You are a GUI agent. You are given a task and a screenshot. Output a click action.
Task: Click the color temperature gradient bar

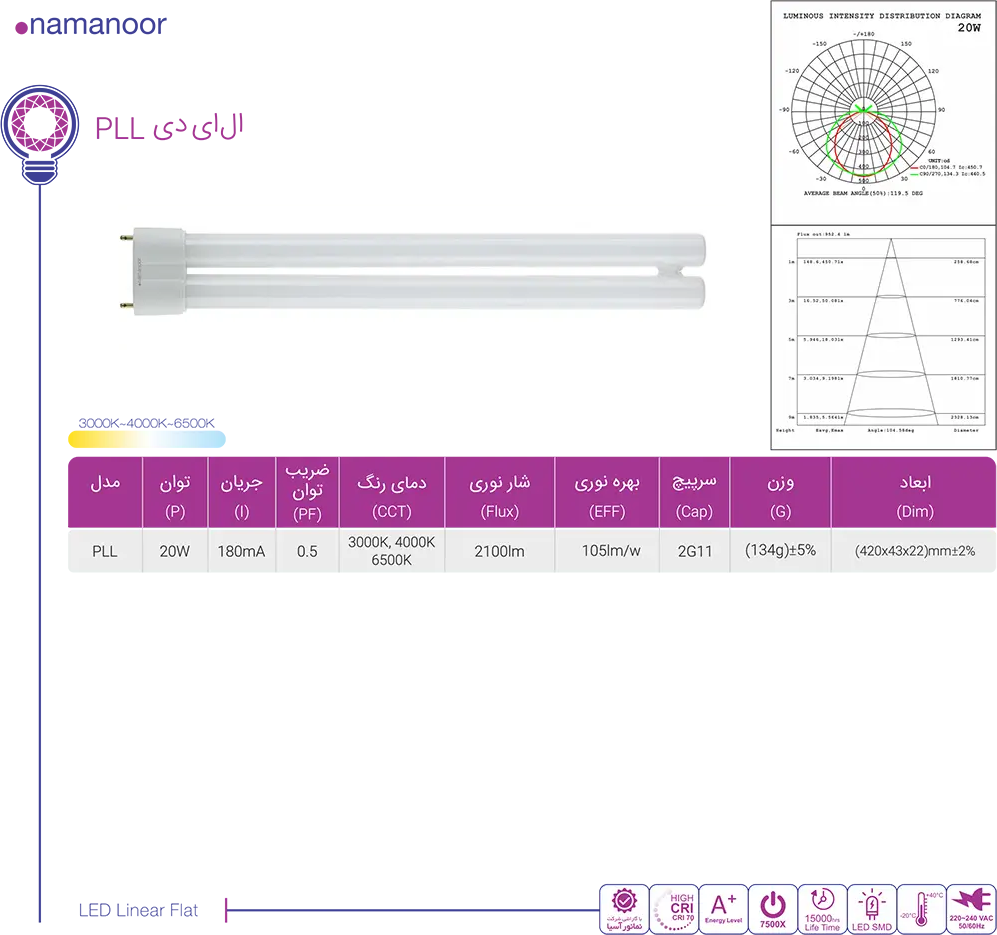point(147,438)
